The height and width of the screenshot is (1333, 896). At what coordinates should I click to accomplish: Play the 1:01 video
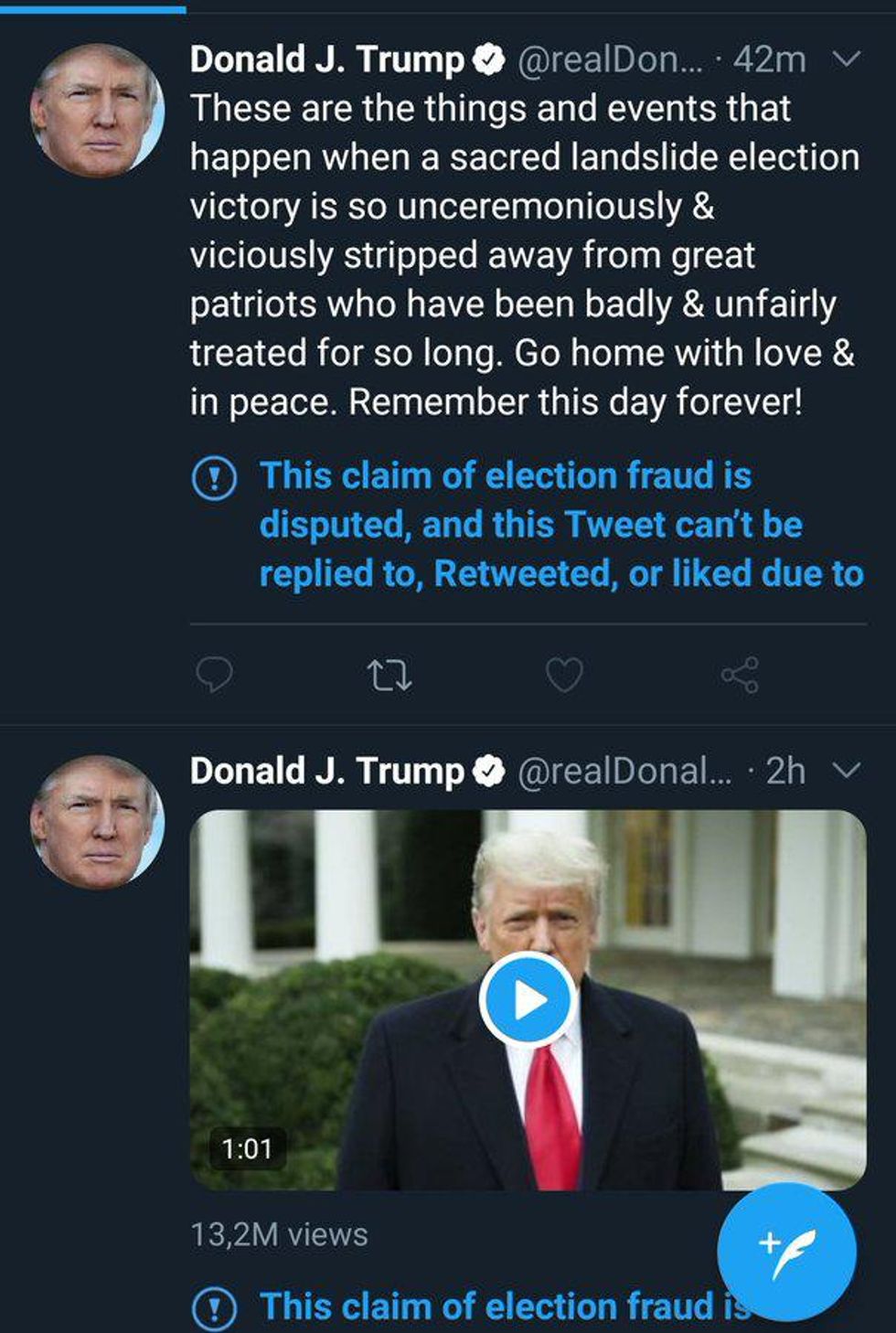(x=528, y=1000)
